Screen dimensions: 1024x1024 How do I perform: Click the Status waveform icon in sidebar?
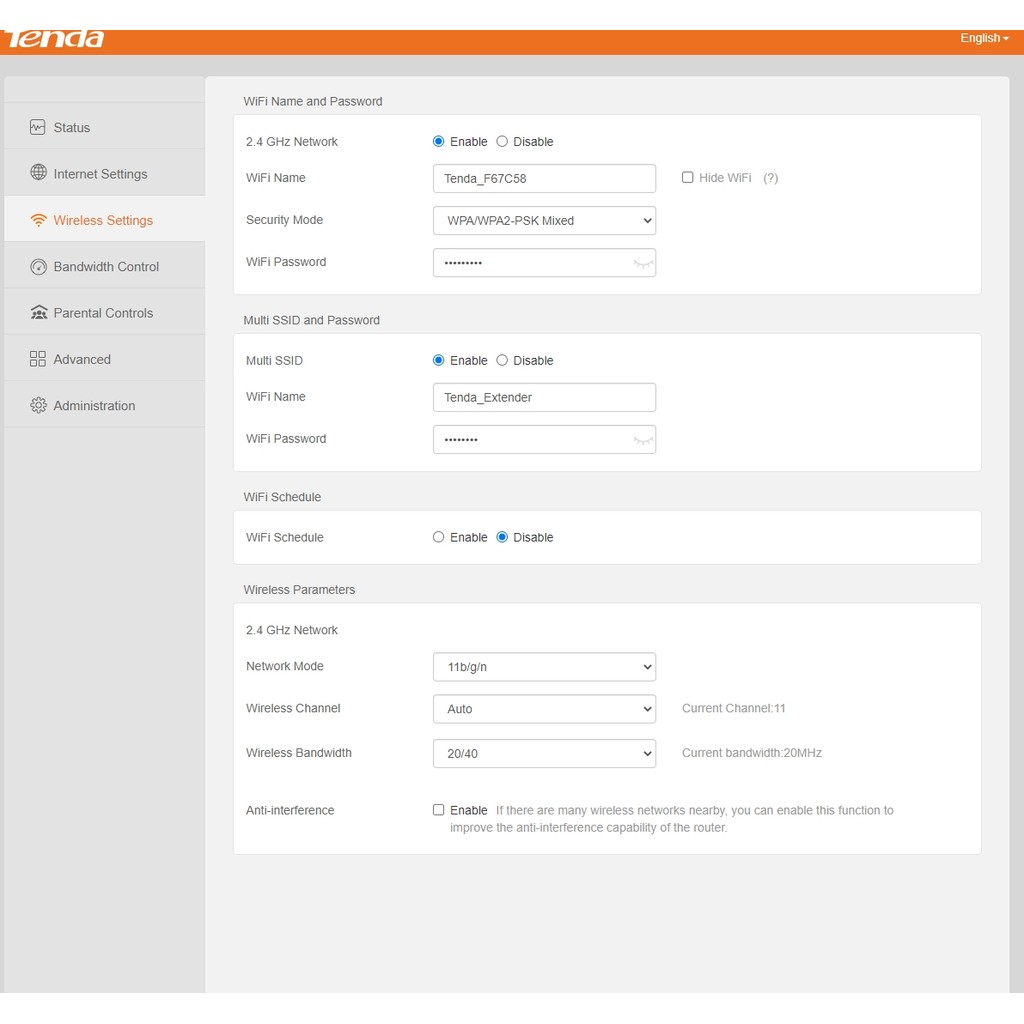coord(38,127)
